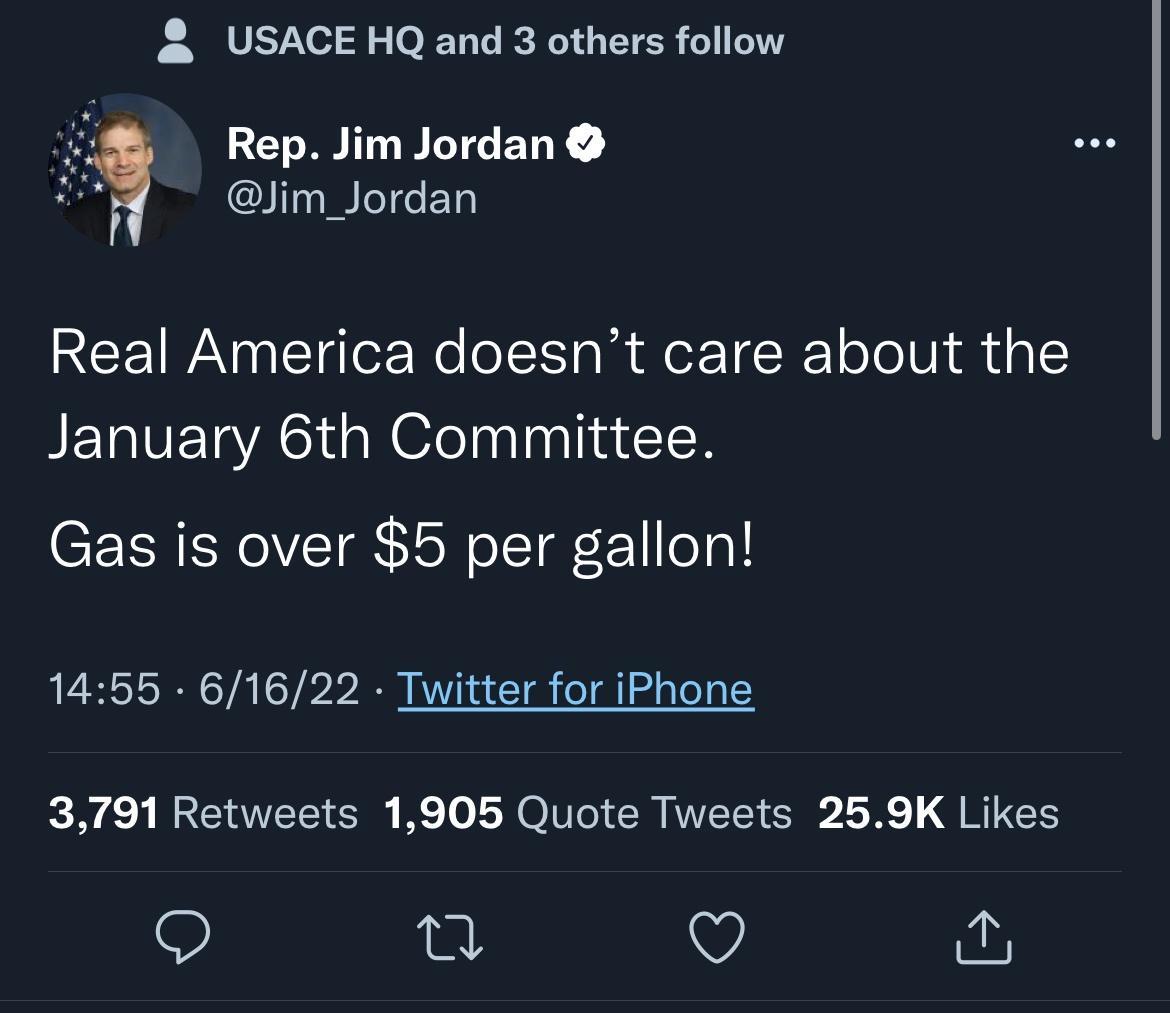The width and height of the screenshot is (1170, 1013).
Task: Open the share options via upload arrow icon
Action: (984, 936)
